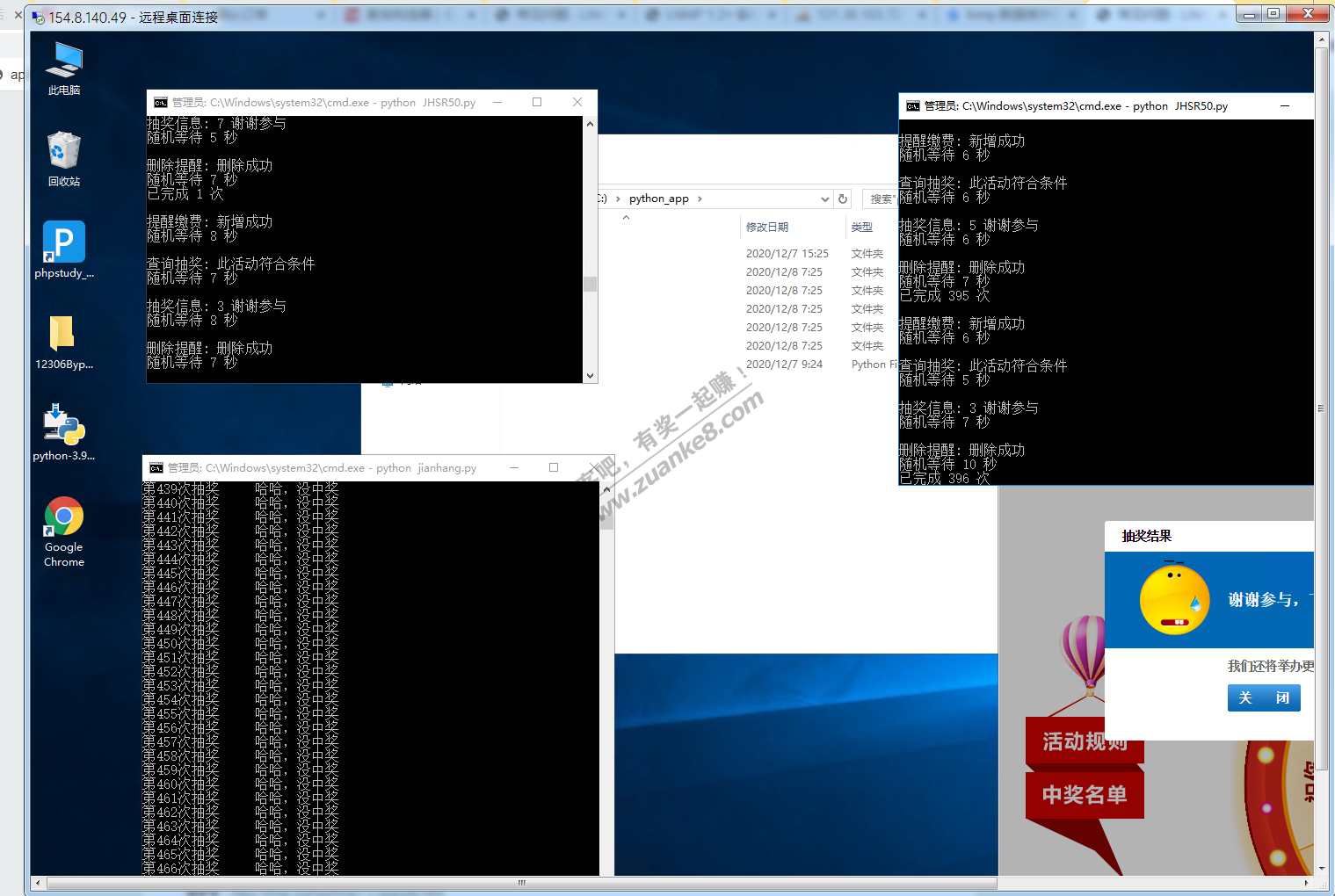Click the Explorer search box
Image resolution: width=1335 pixels, height=896 pixels.
pyautogui.click(x=879, y=199)
